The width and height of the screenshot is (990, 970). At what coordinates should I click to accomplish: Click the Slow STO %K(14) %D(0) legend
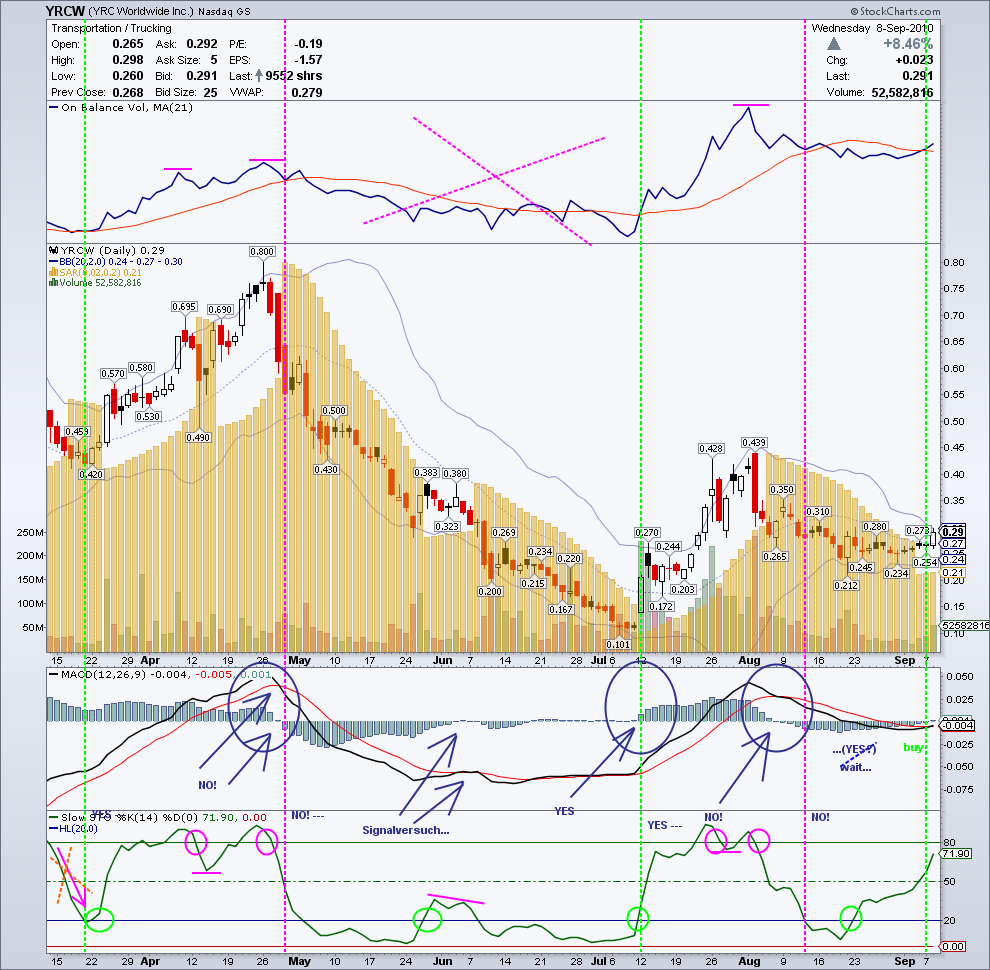pyautogui.click(x=158, y=818)
